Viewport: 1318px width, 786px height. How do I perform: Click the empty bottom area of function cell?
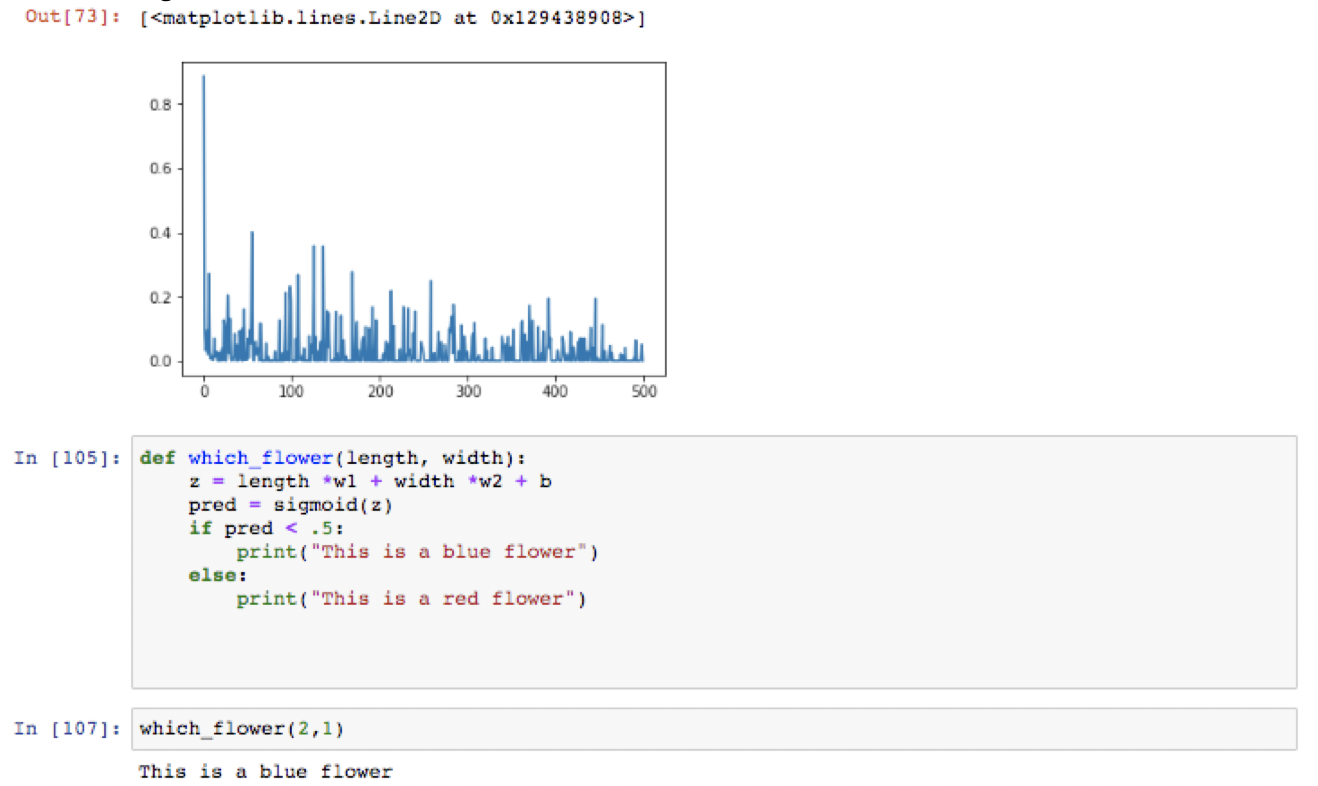point(713,655)
